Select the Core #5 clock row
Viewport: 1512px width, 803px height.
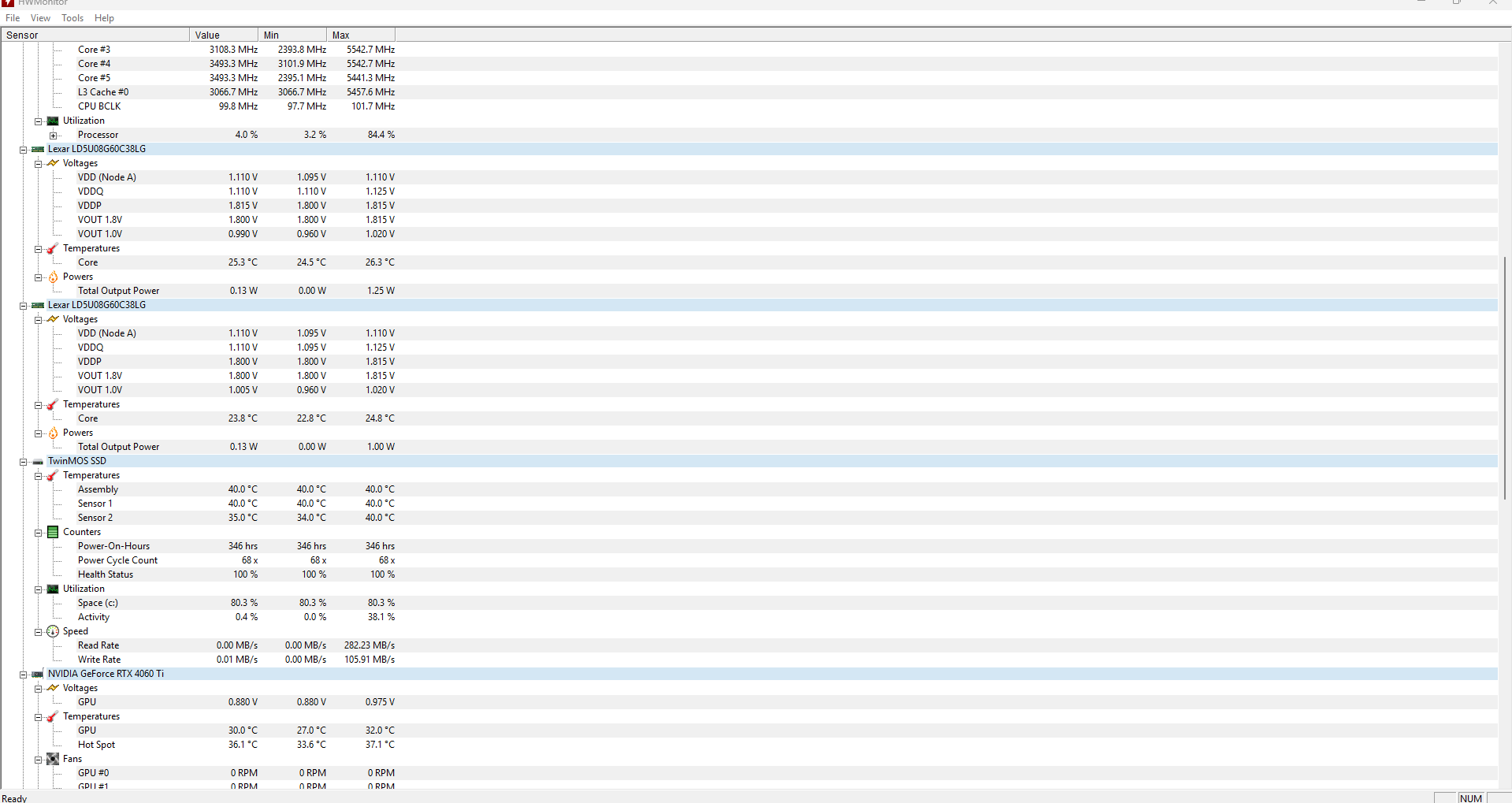(x=749, y=78)
